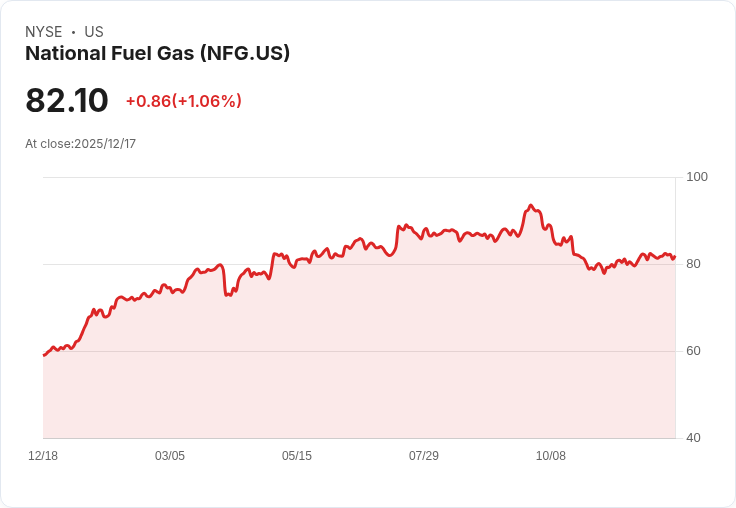Click the final endpoint of the price line
Image resolution: width=736 pixels, height=508 pixels.
point(675,256)
